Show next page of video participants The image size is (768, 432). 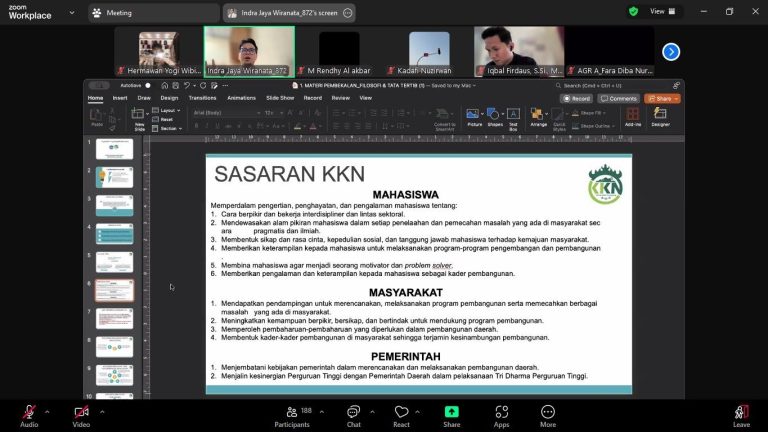click(x=671, y=51)
